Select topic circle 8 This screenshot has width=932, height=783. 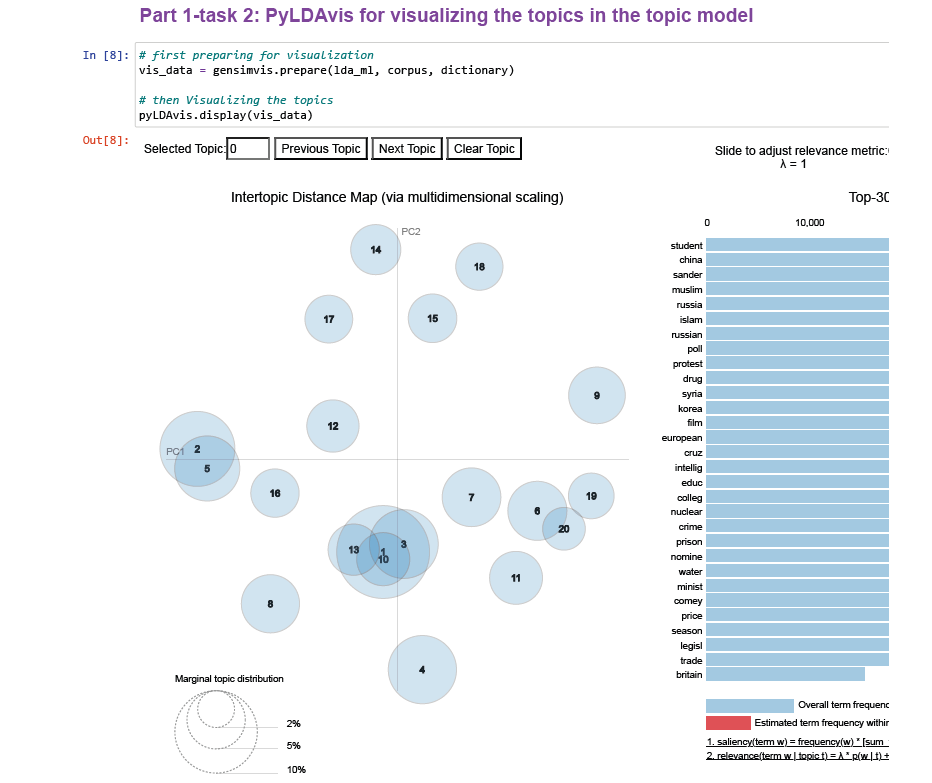[270, 604]
